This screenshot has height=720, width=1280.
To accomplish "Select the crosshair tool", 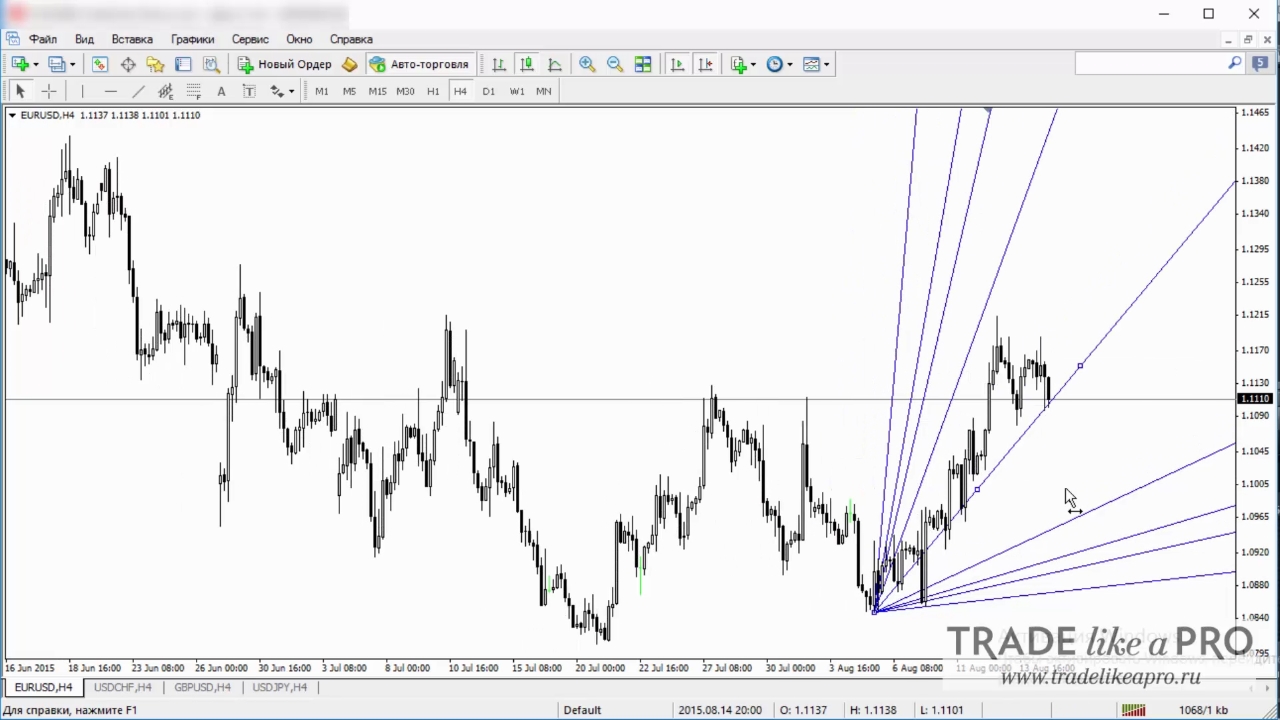I will click(48, 91).
